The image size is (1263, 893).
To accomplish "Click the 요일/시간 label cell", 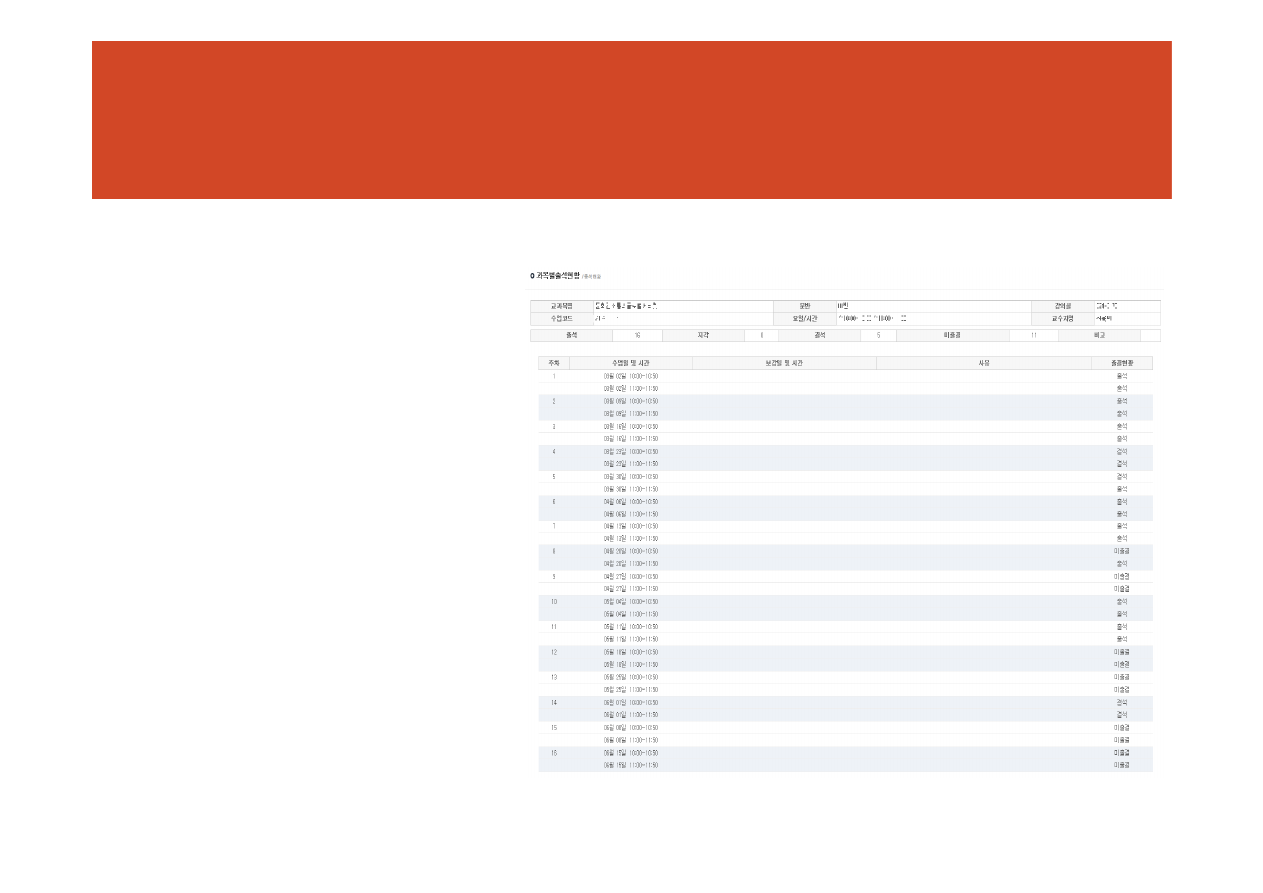I will coord(804,319).
